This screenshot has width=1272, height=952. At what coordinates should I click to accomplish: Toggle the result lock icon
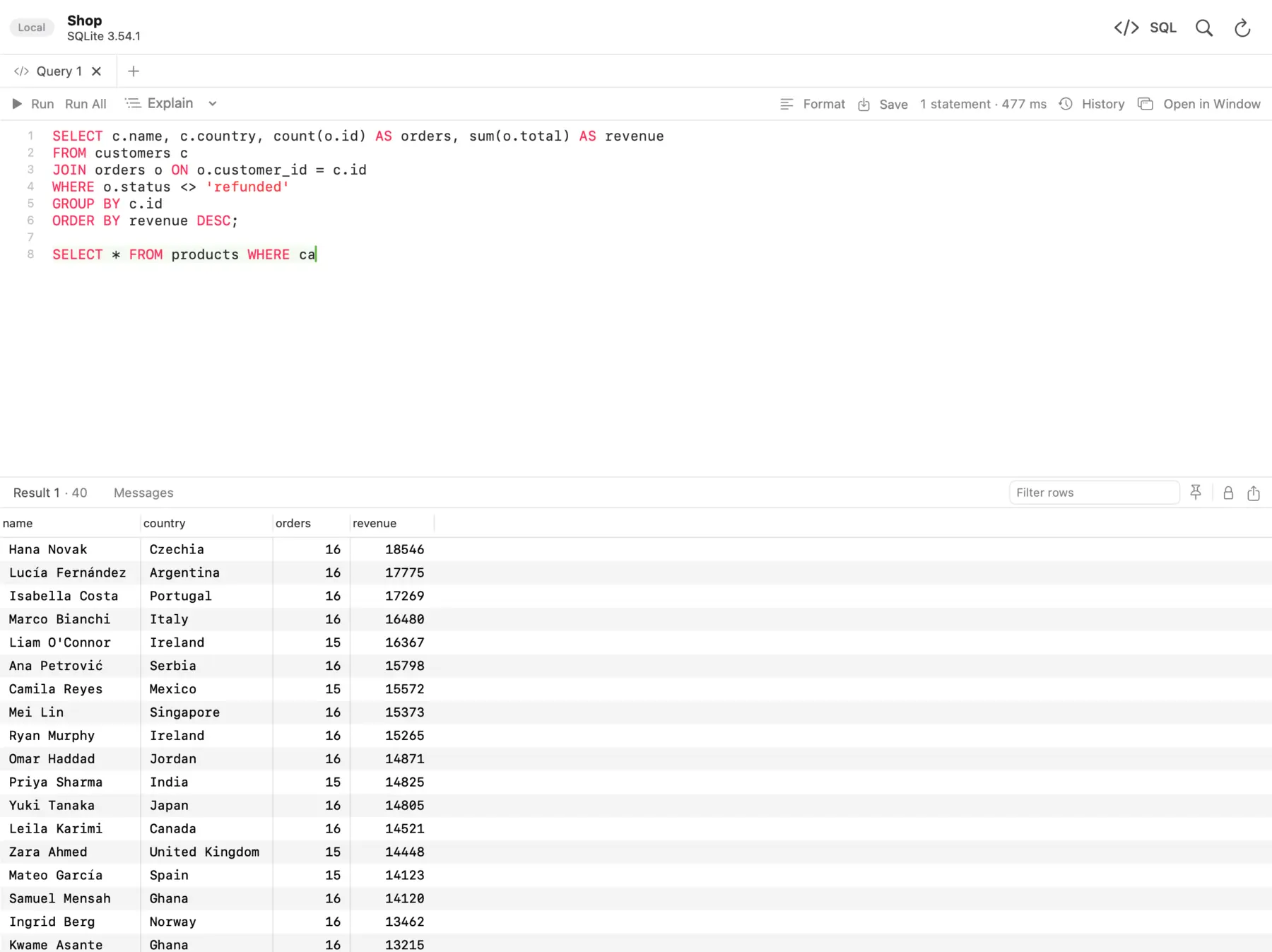coord(1228,493)
